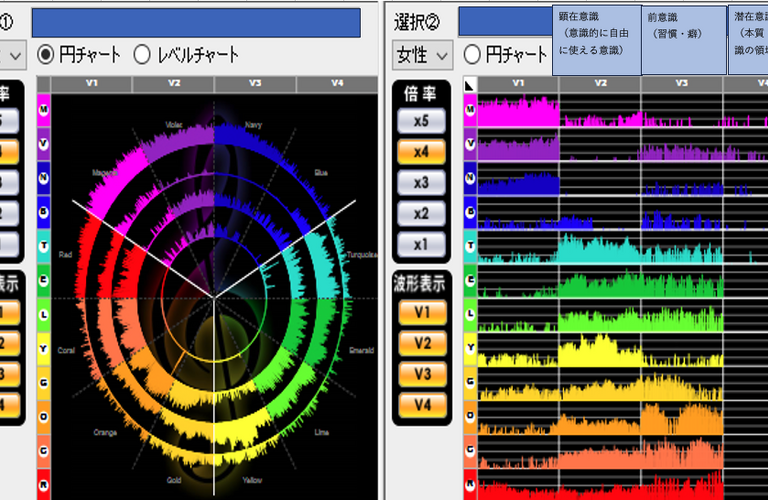Click the orange O label in the left panel
768x500 pixels.
point(44,417)
